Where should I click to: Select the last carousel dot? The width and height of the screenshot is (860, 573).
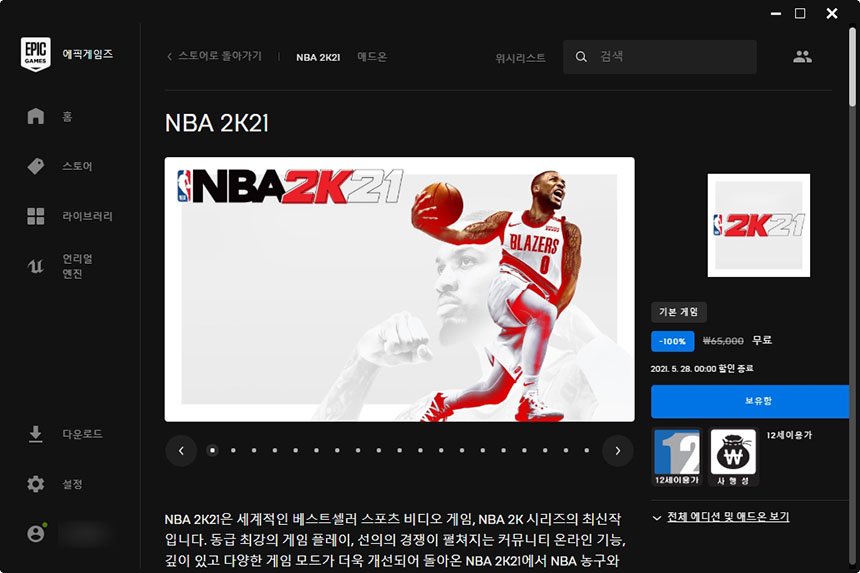pyautogui.click(x=587, y=450)
